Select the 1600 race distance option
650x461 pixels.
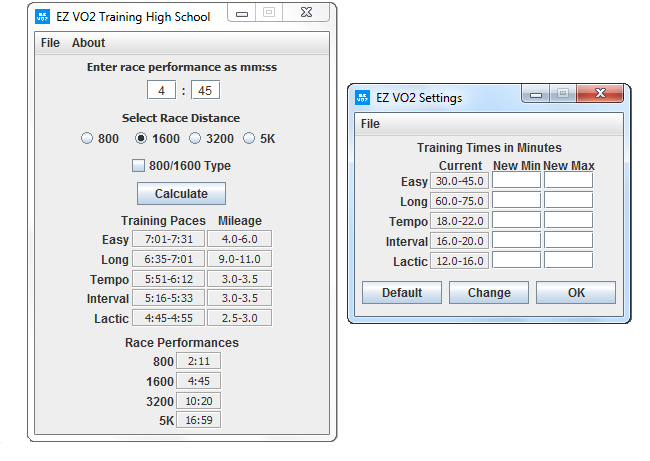point(141,139)
